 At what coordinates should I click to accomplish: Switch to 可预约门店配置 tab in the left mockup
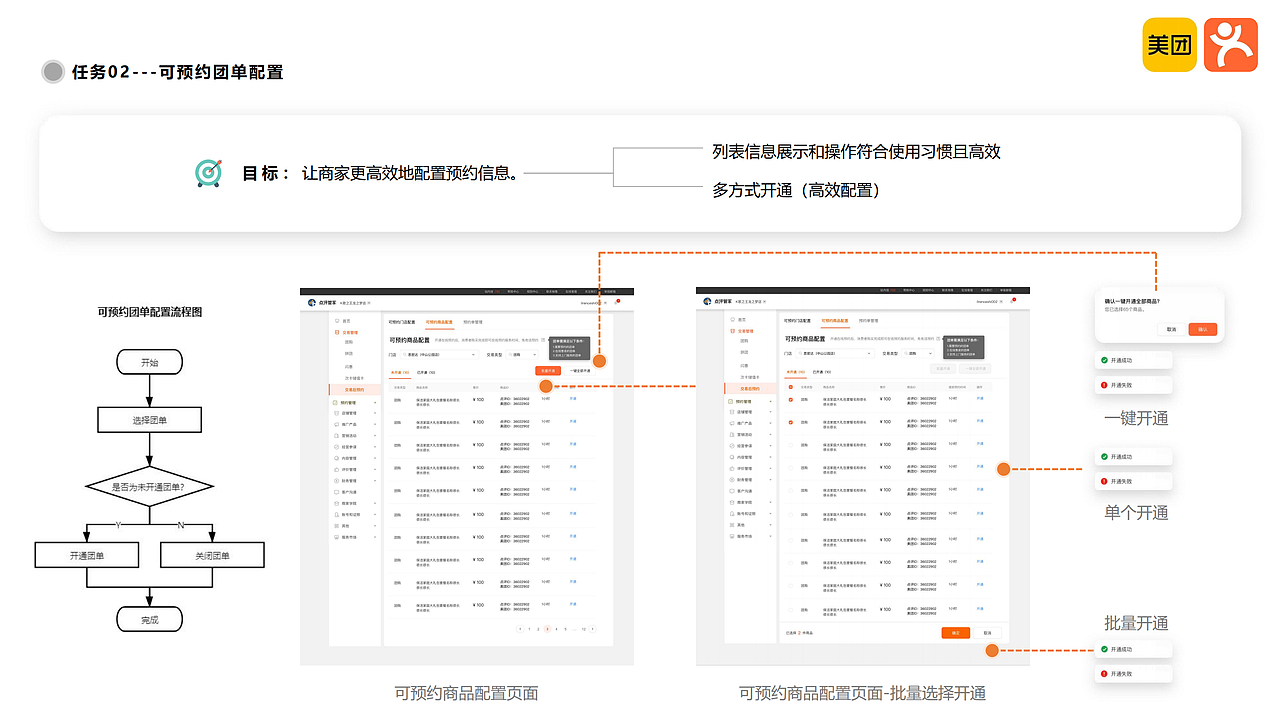pos(402,322)
